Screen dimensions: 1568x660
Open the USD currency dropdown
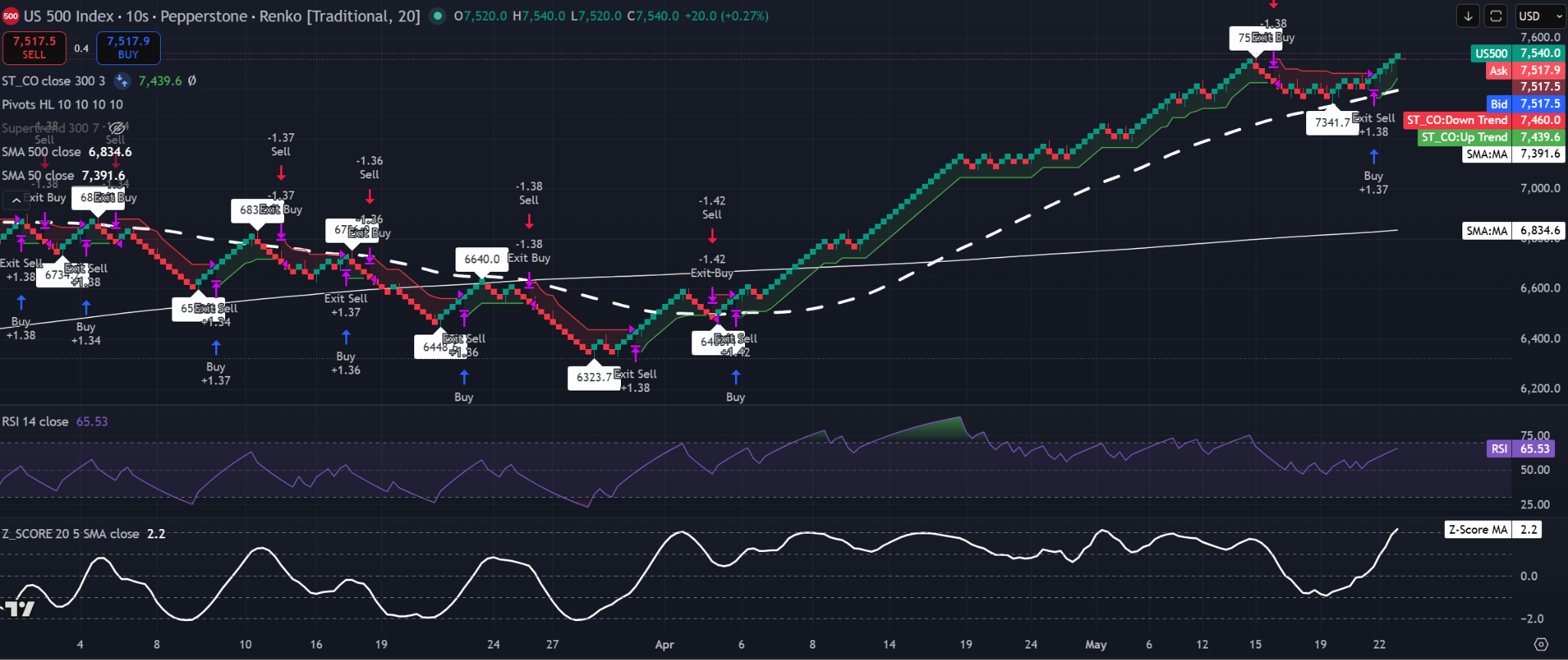coord(1540,16)
